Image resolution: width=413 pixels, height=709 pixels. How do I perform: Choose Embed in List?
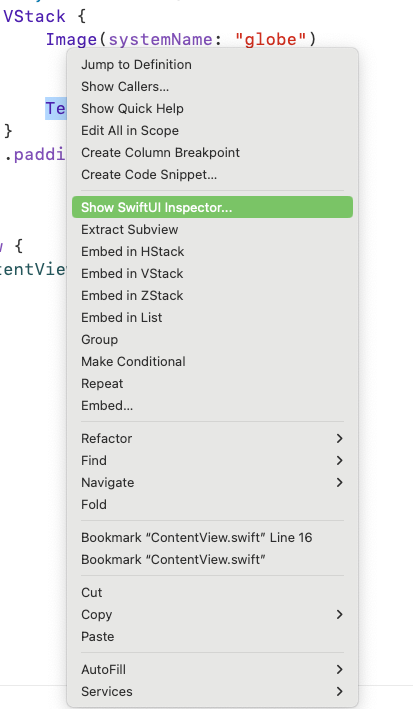tap(212, 317)
